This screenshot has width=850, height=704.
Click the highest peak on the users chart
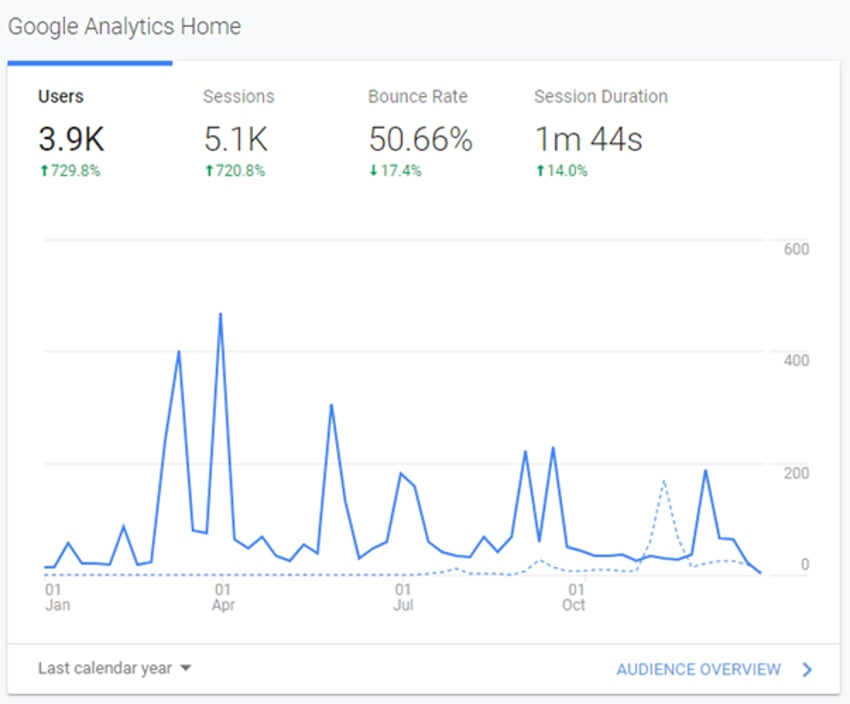pyautogui.click(x=220, y=314)
